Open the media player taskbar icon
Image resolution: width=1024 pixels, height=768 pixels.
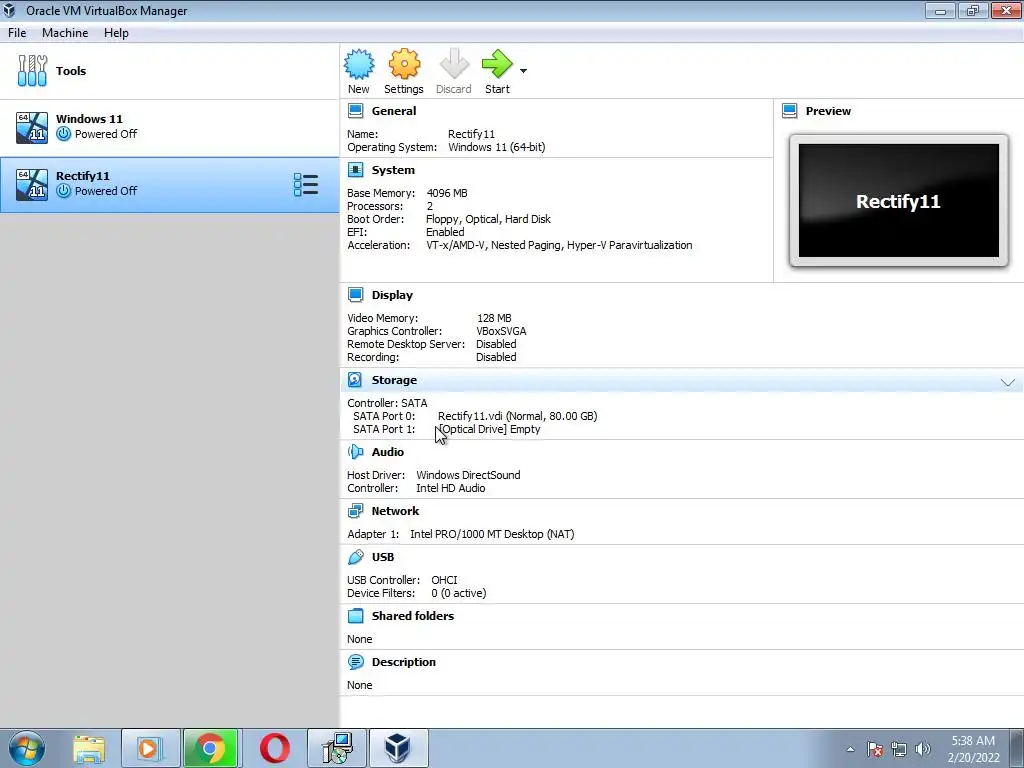[150, 748]
